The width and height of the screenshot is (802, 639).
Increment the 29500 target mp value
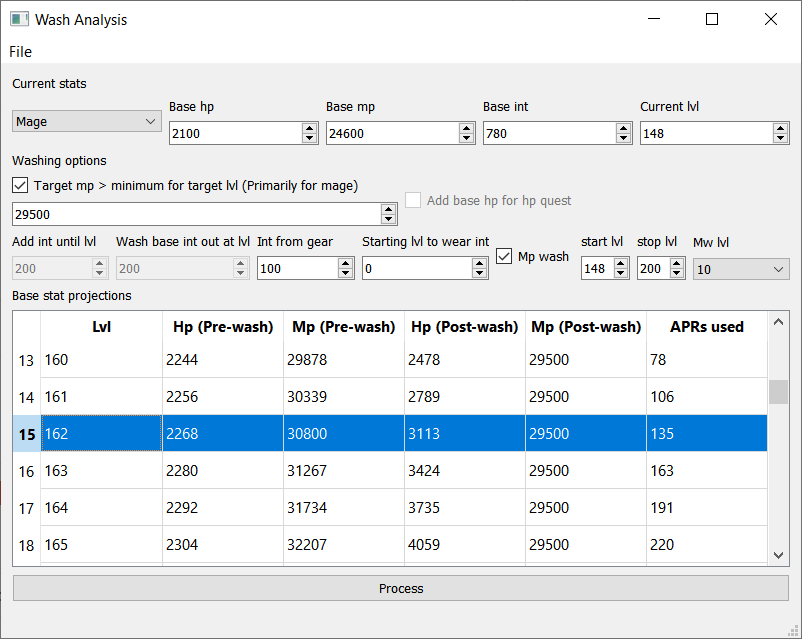tap(389, 209)
